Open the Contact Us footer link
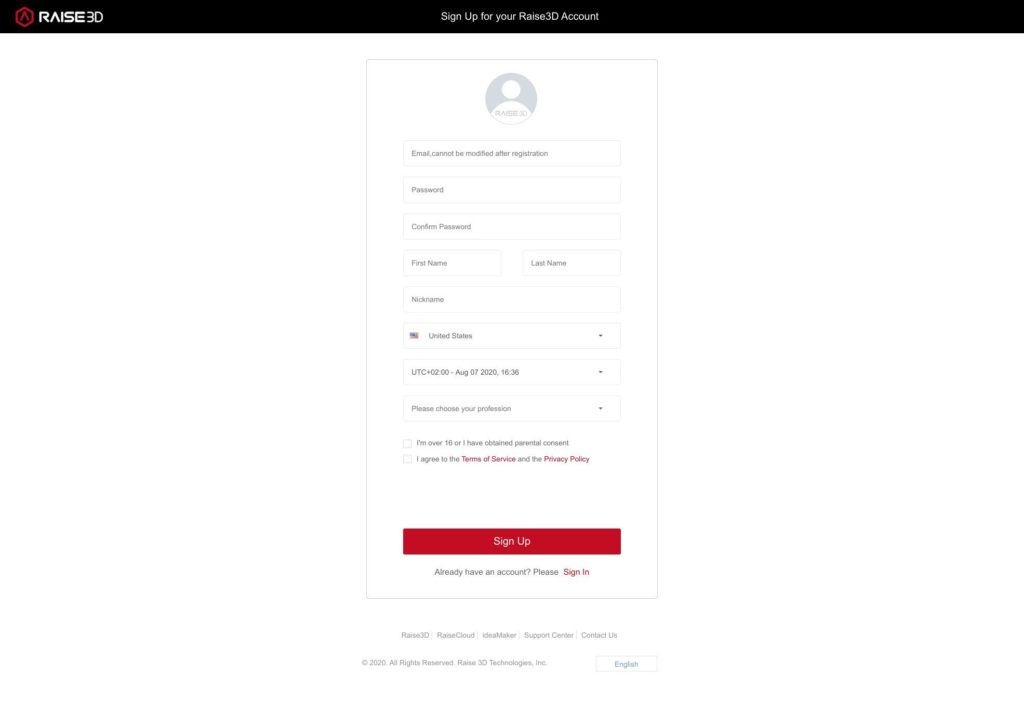This screenshot has width=1024, height=726. tap(599, 635)
